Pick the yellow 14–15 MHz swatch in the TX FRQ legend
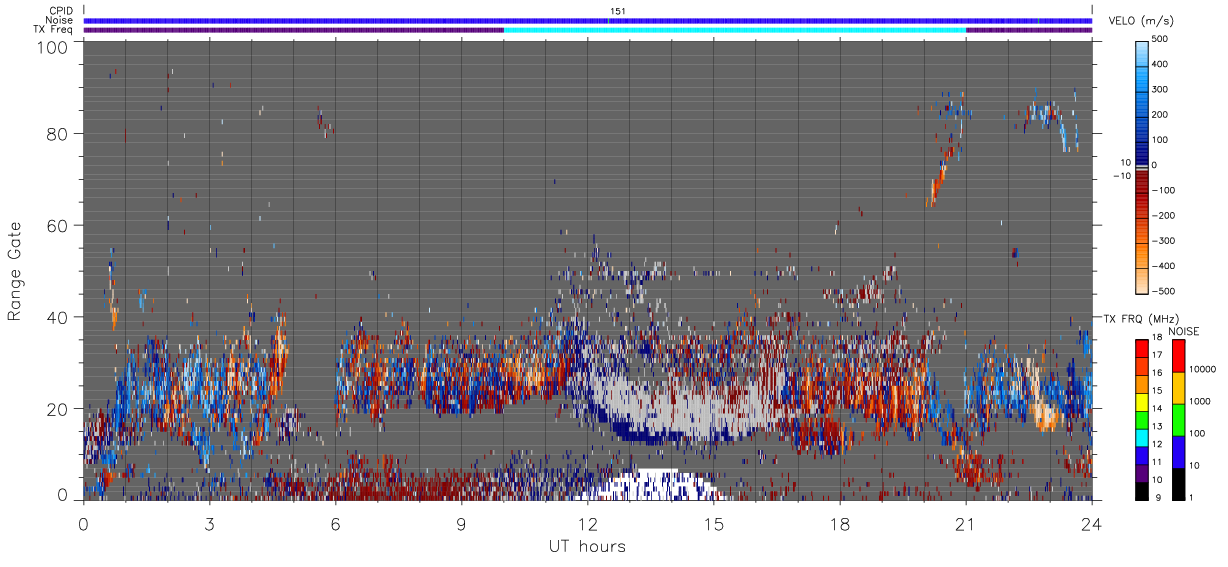 (x=1141, y=401)
